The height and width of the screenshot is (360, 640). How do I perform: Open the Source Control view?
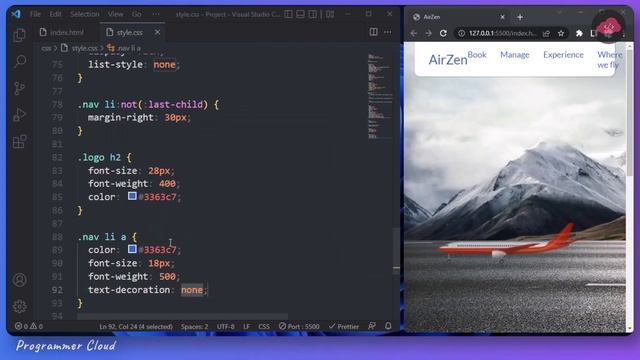(19, 88)
